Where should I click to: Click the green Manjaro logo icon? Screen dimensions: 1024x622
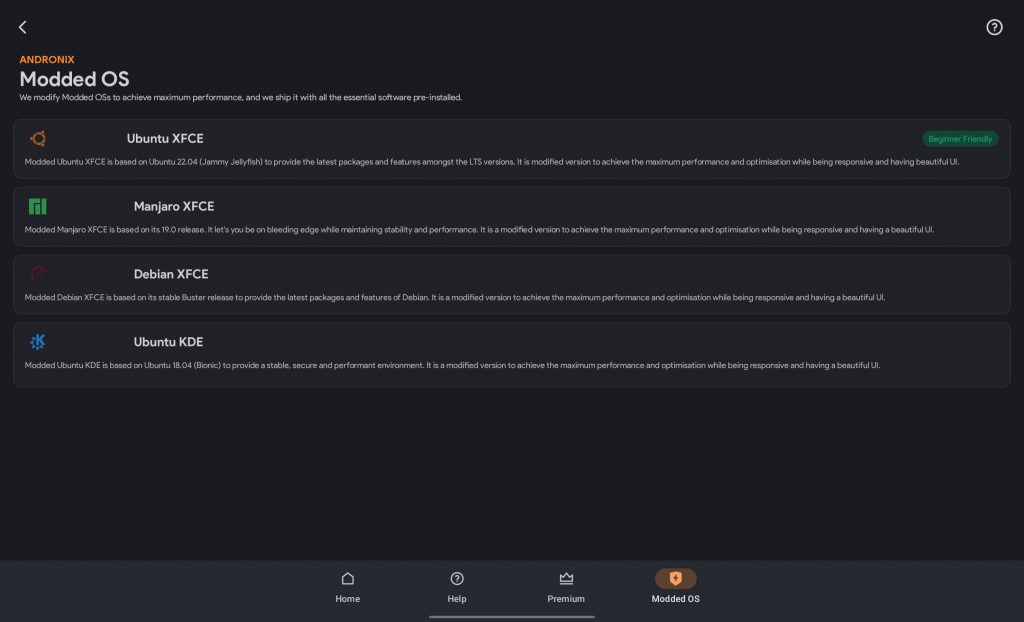coord(38,207)
